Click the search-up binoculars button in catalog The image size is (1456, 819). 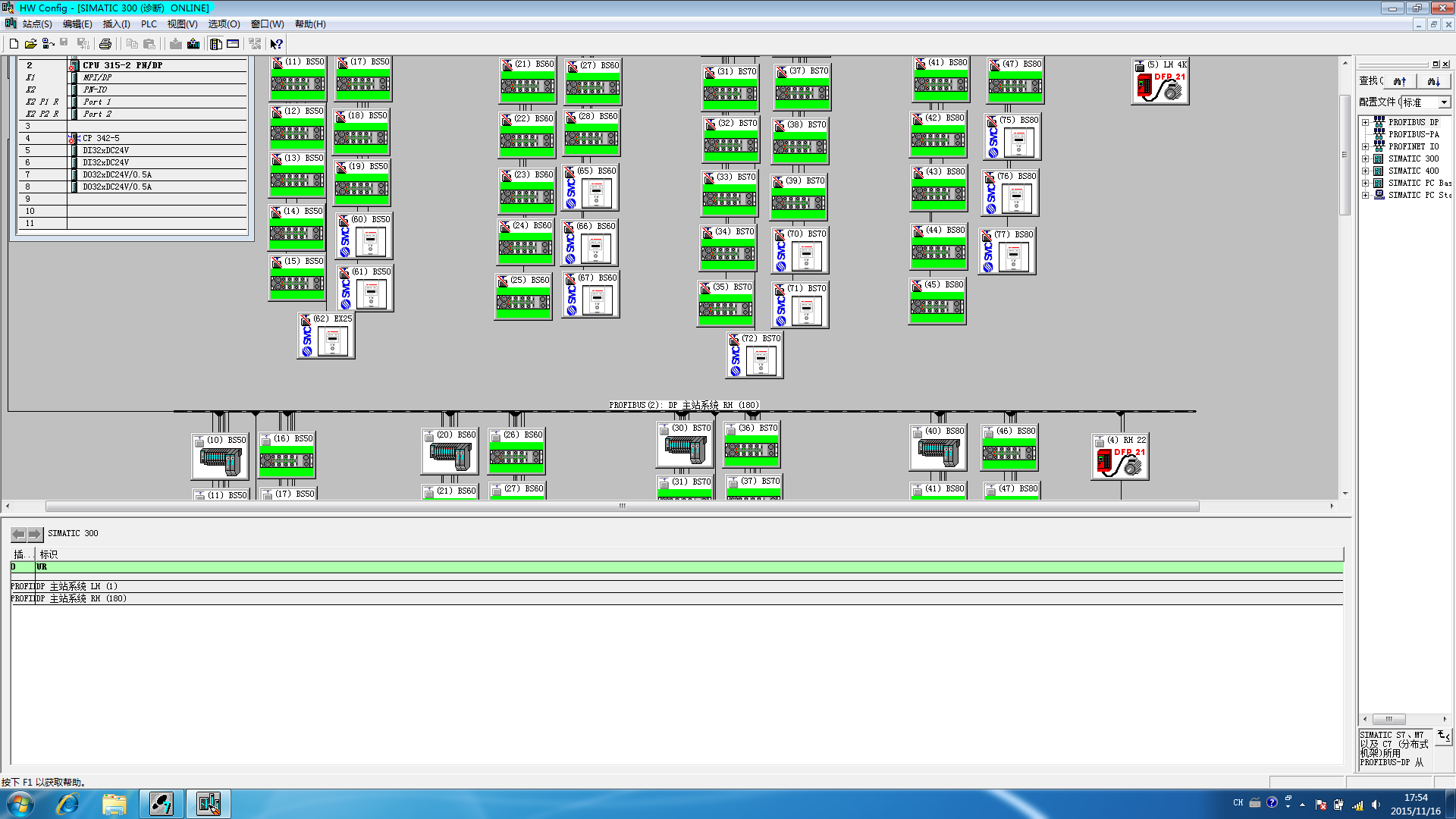tap(1400, 81)
